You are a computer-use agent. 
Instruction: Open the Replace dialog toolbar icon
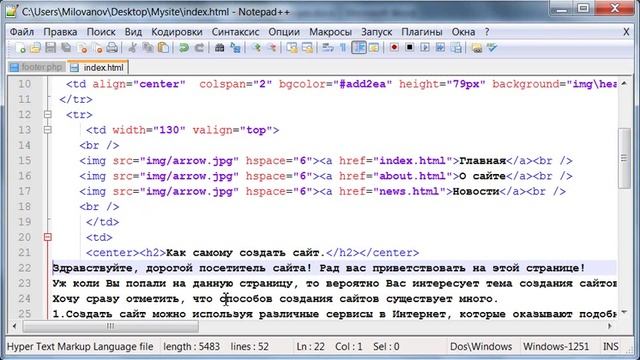pyautogui.click(x=236, y=48)
